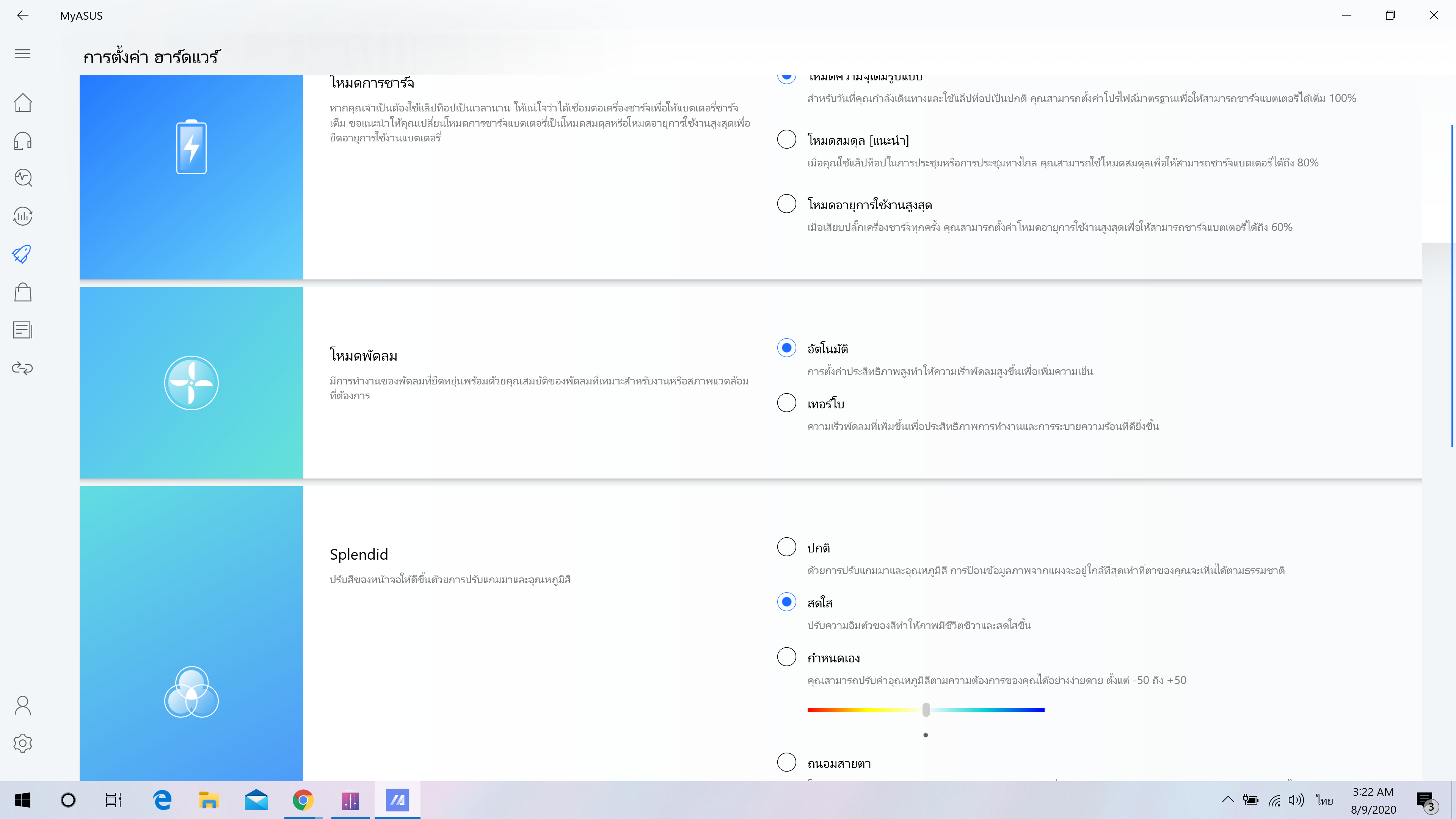Image resolution: width=1456 pixels, height=819 pixels.
Task: Open the news document icon in sidebar
Action: pos(23,329)
